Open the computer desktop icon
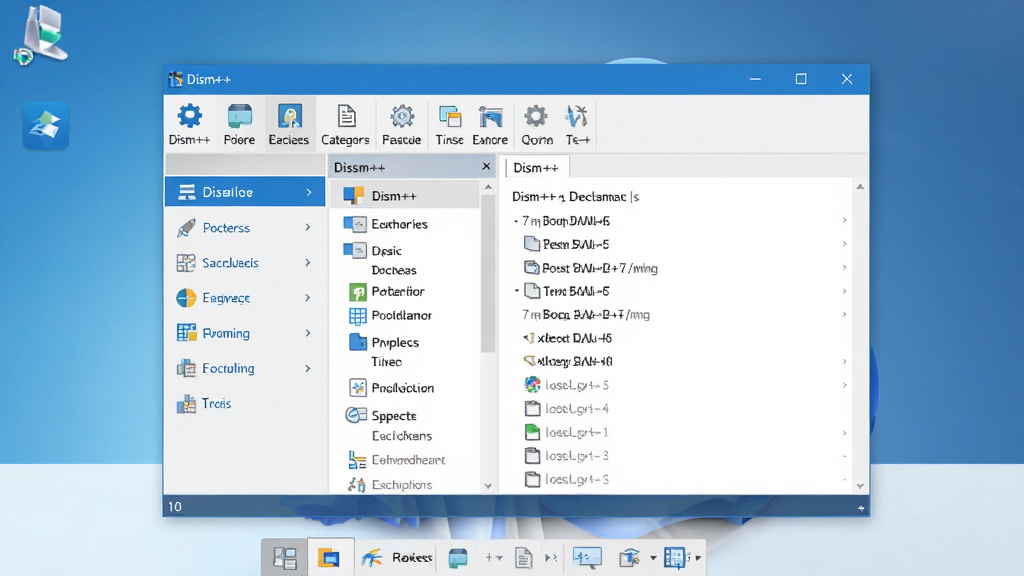Viewport: 1024px width, 576px height. tap(42, 35)
